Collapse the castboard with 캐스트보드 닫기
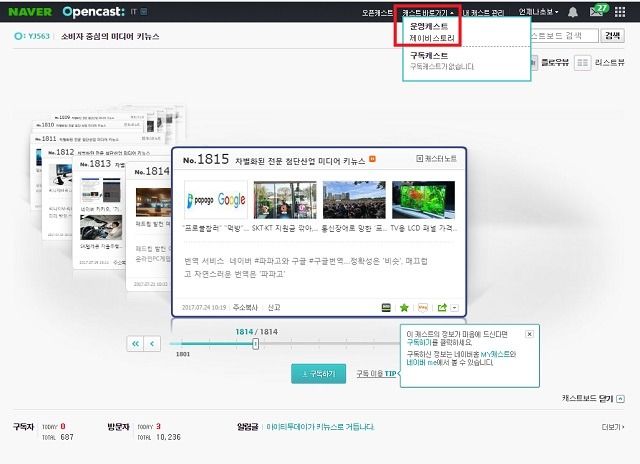 [593, 398]
